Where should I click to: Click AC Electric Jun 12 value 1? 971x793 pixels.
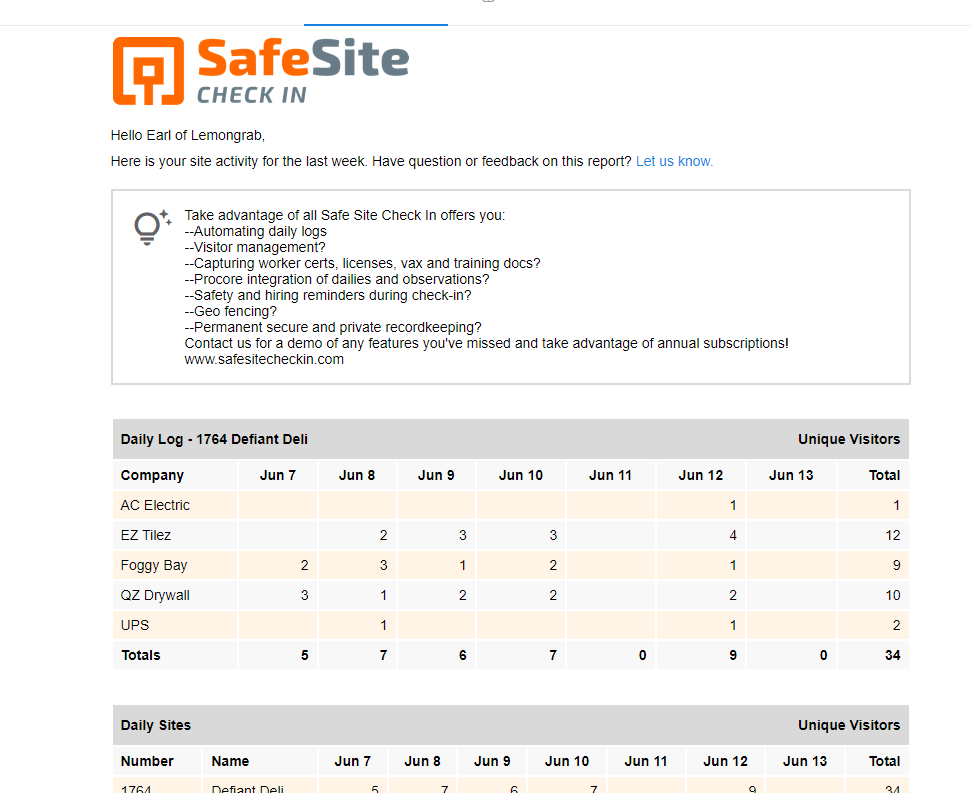(x=733, y=505)
